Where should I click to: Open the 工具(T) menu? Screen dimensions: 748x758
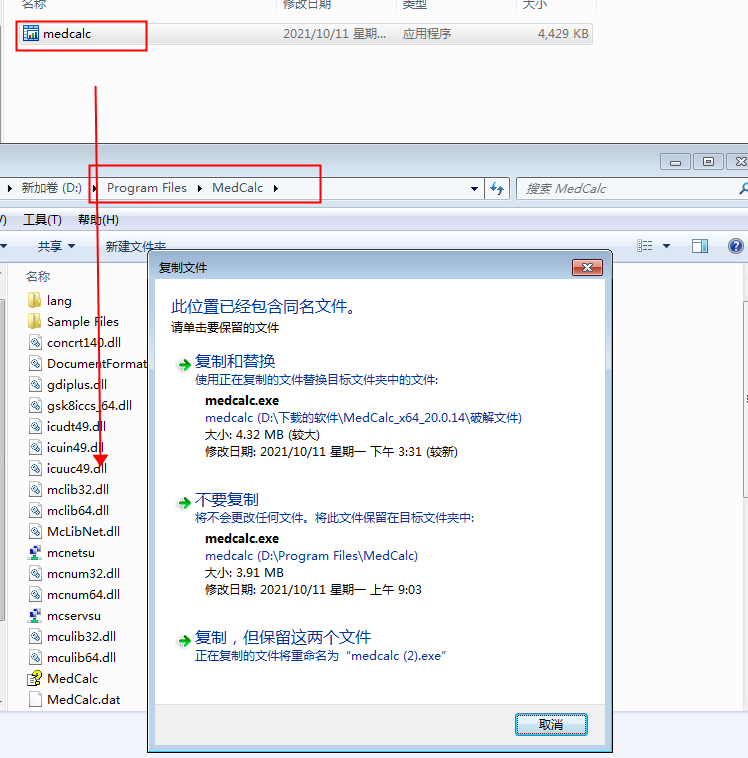(42, 220)
